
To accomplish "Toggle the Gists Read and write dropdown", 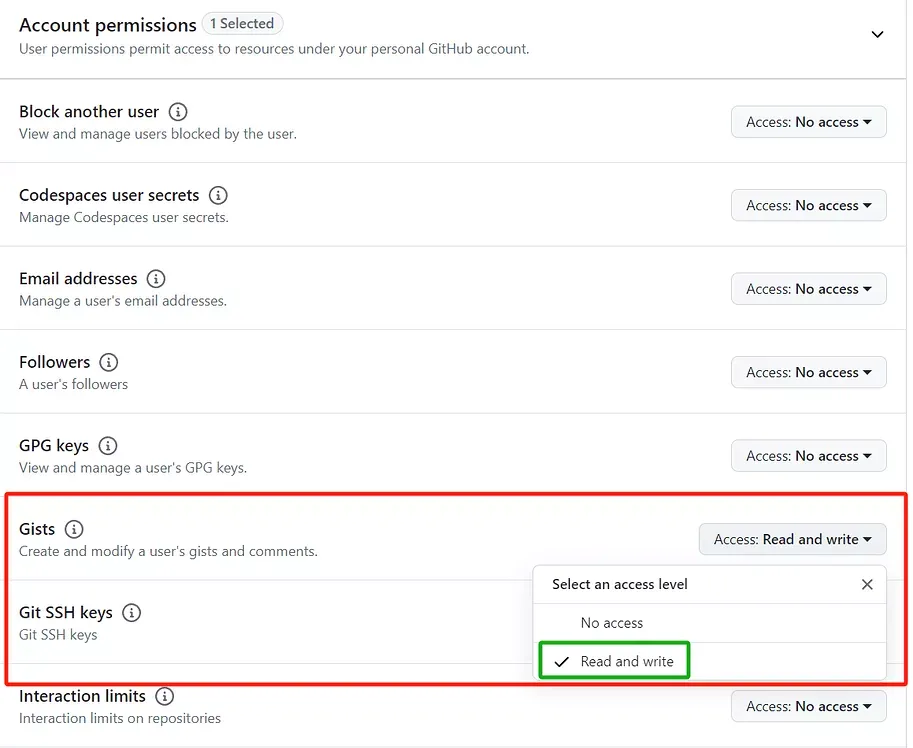I will point(792,539).
